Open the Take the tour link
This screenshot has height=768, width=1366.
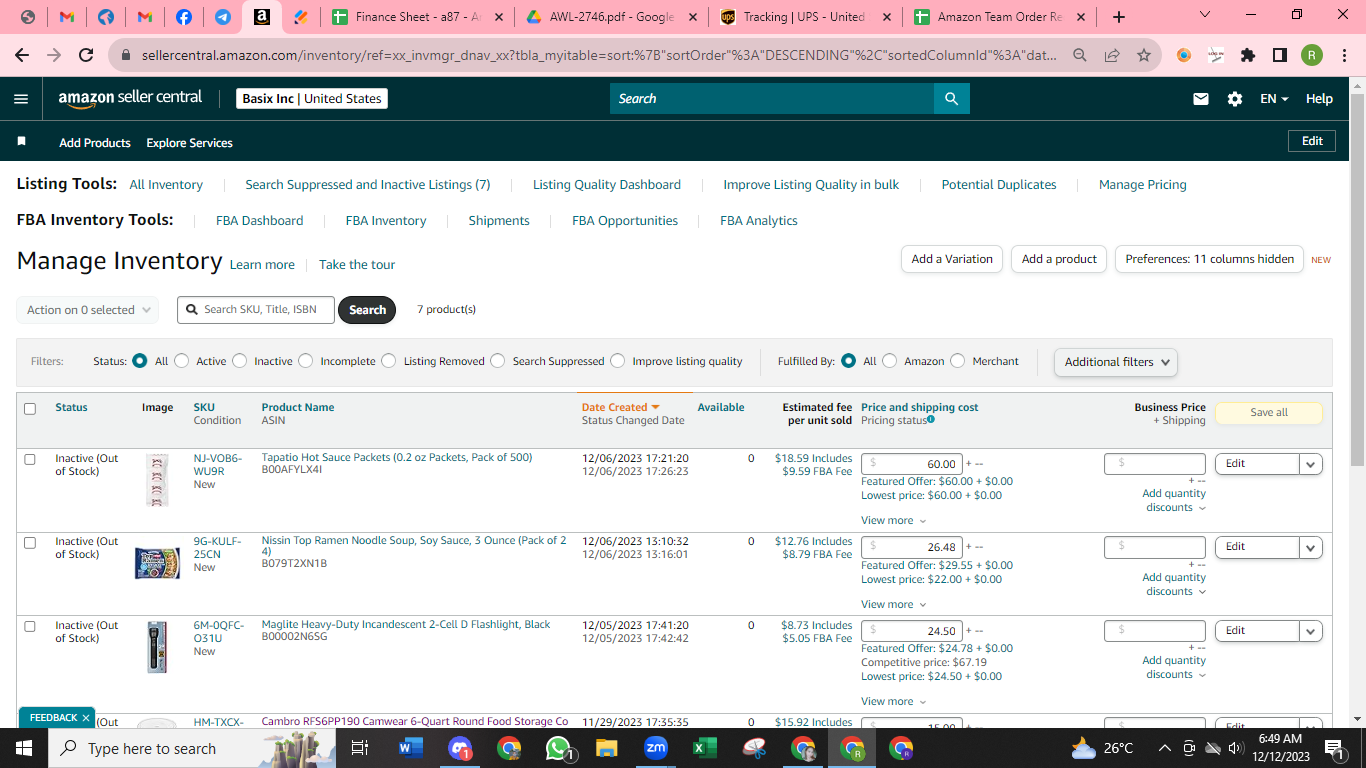(x=357, y=265)
